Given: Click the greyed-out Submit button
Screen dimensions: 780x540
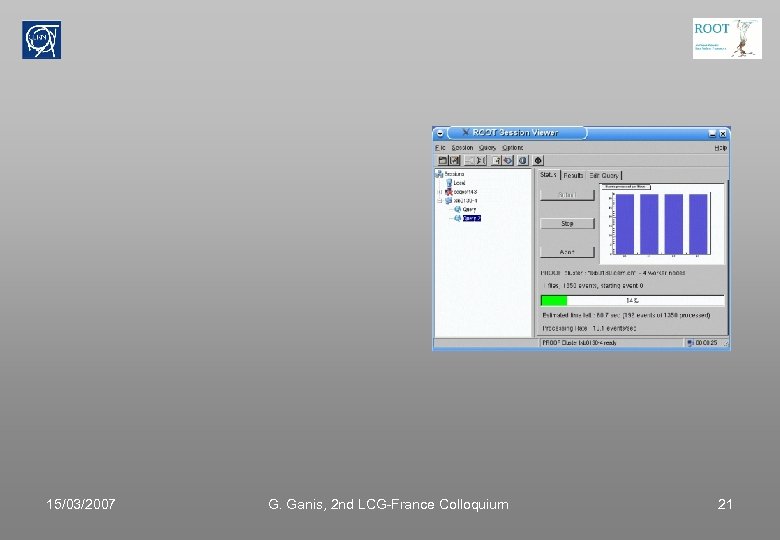Looking at the screenshot, I should [567, 195].
